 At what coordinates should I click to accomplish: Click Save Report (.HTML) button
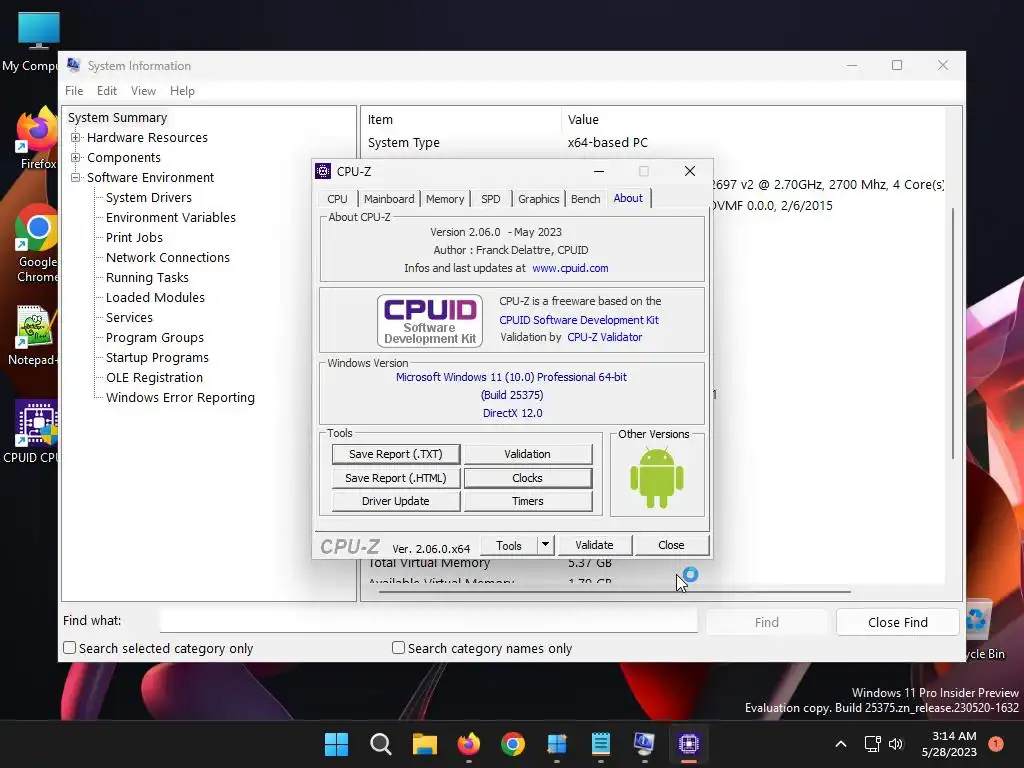(x=396, y=478)
